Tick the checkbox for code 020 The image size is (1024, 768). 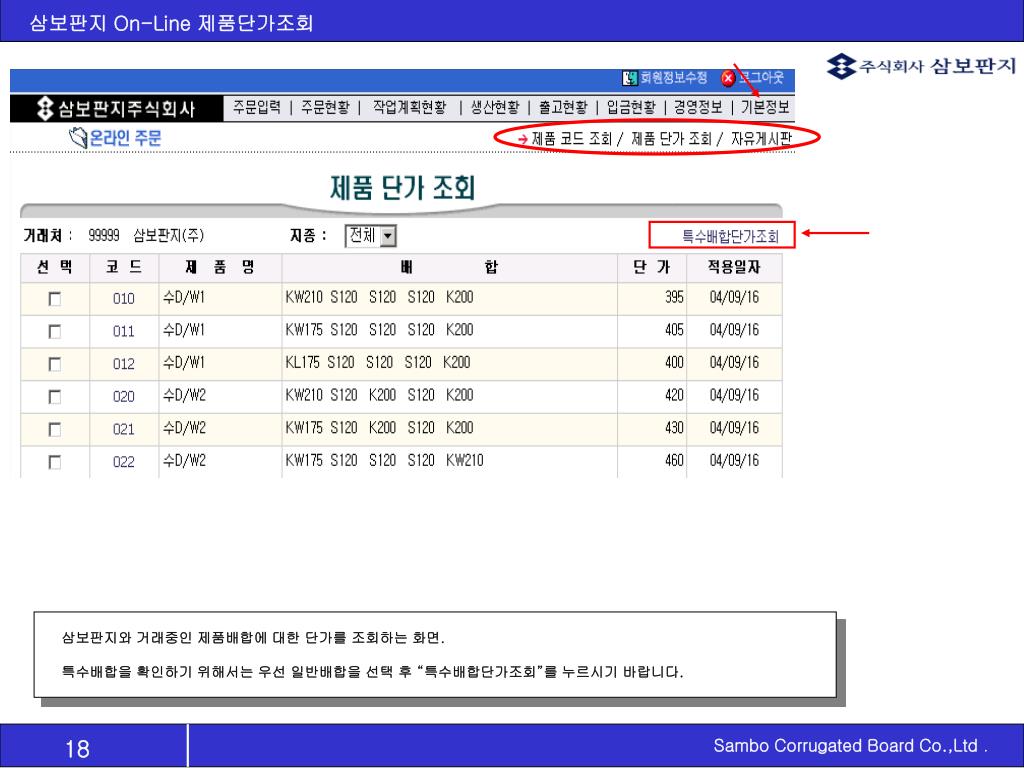click(x=55, y=397)
